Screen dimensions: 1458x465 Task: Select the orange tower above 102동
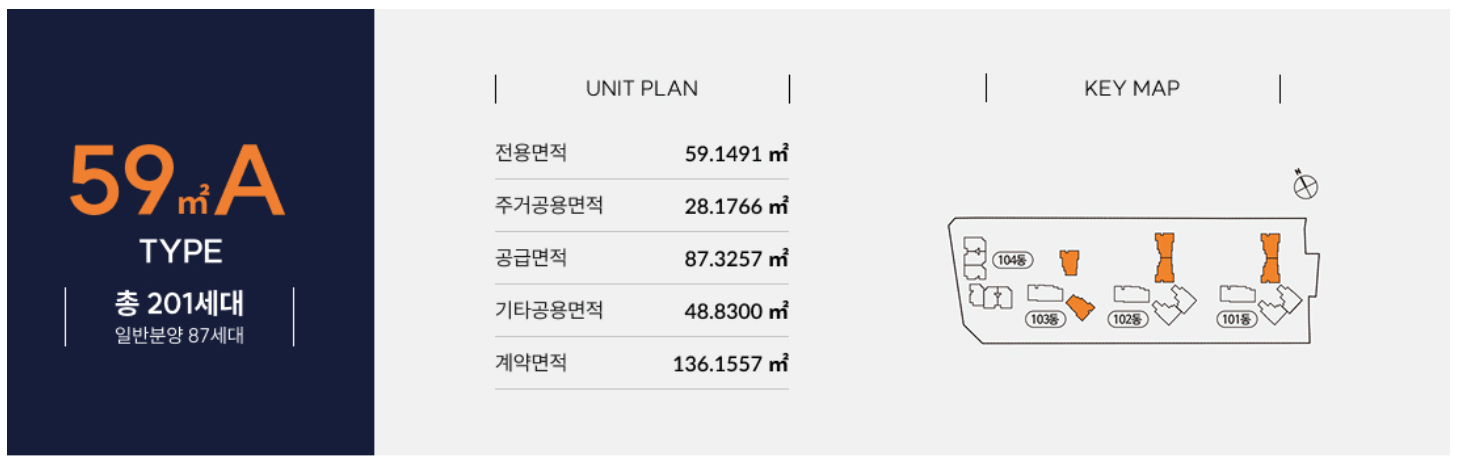(x=1164, y=257)
